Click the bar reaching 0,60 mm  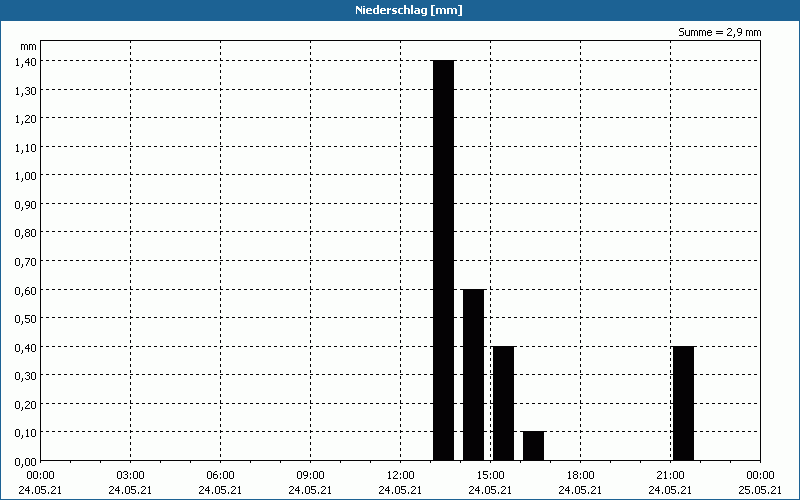473,375
